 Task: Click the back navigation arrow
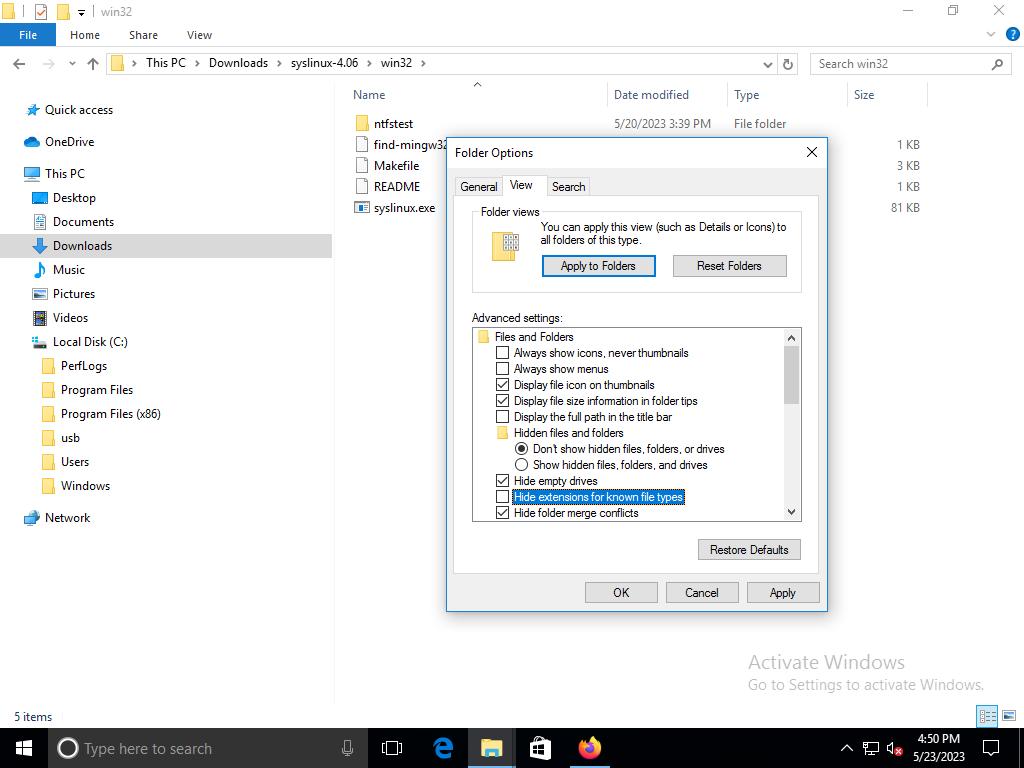click(x=19, y=63)
